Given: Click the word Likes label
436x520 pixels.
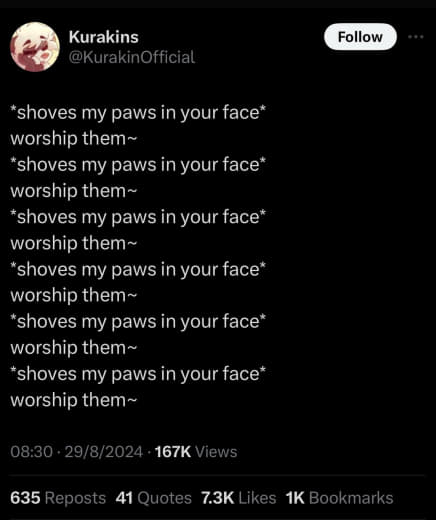Looking at the screenshot, I should coord(257,498).
